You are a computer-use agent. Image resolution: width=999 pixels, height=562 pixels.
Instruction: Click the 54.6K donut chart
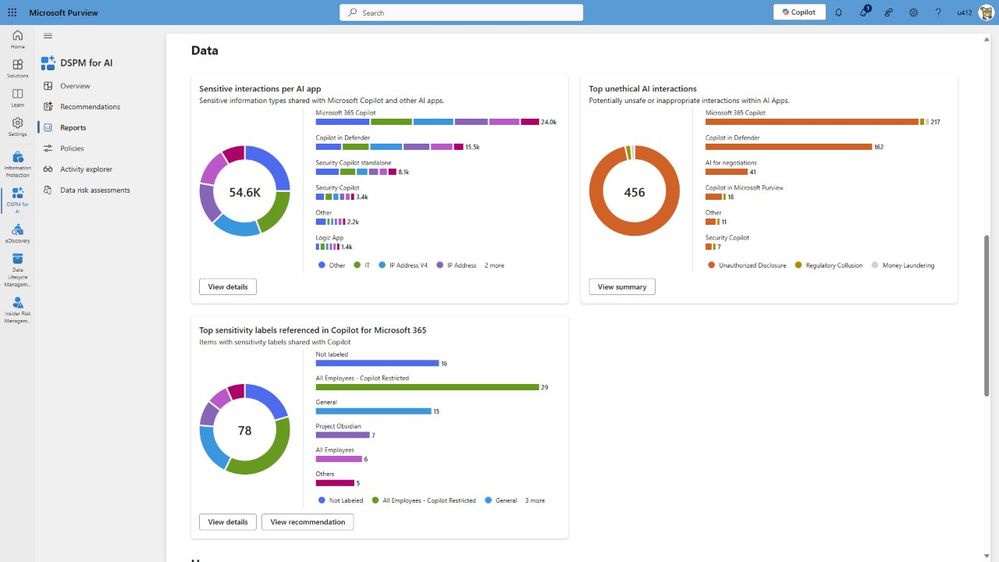click(245, 191)
